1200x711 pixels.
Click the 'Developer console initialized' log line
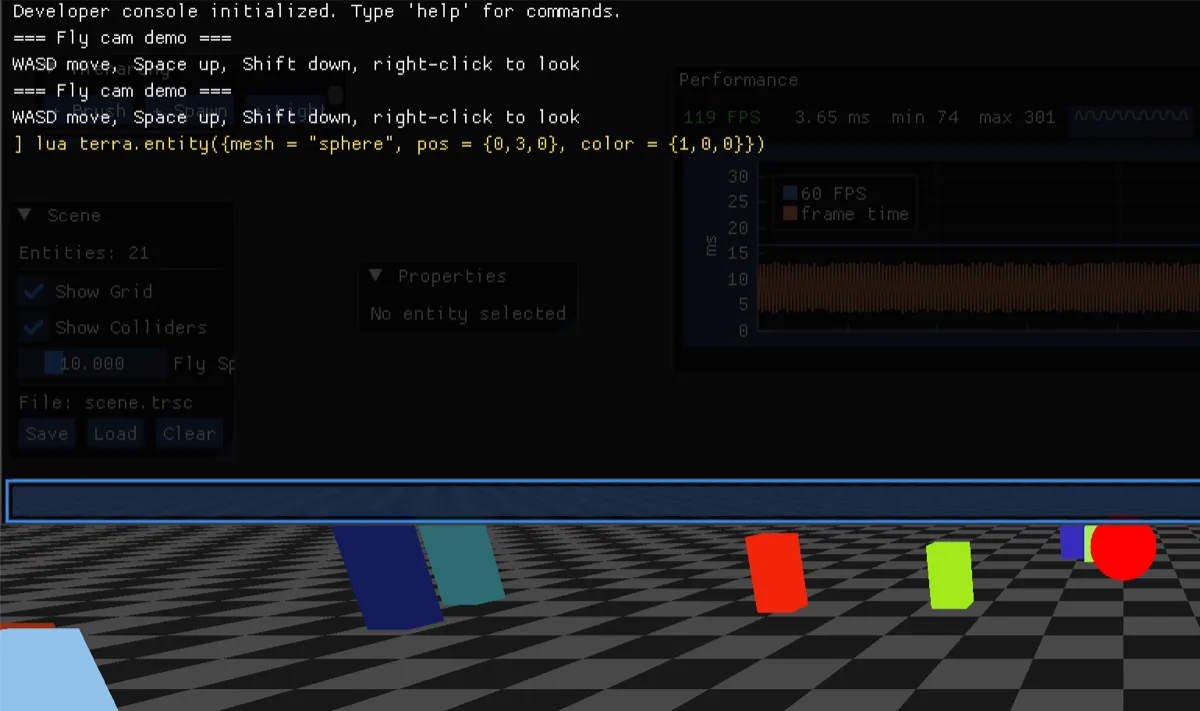tap(317, 12)
